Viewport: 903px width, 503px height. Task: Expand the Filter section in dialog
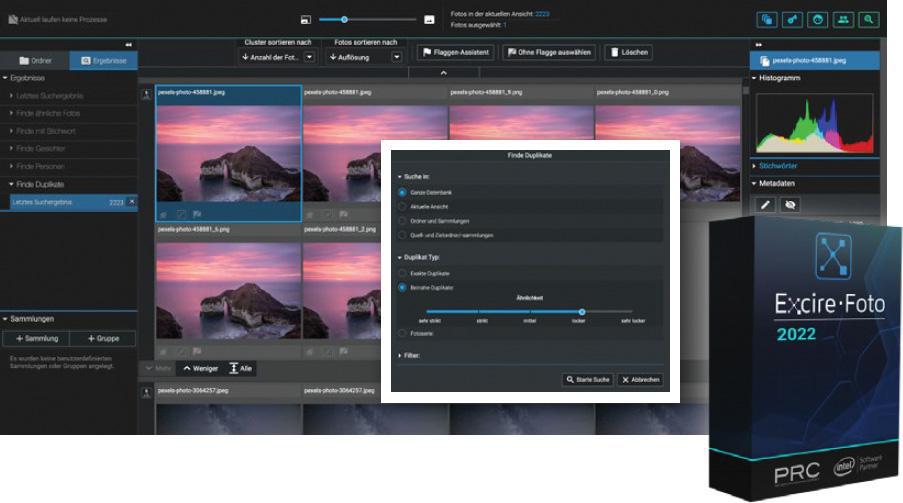tap(400, 355)
